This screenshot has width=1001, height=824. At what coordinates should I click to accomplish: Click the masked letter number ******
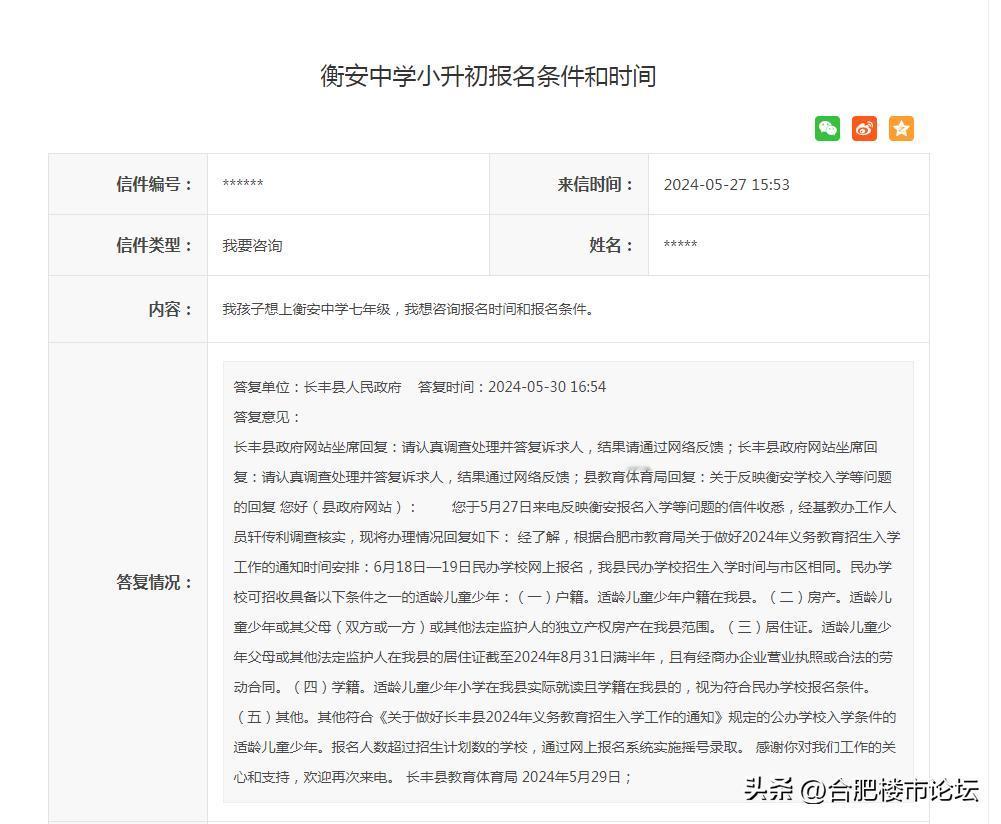pyautogui.click(x=243, y=184)
